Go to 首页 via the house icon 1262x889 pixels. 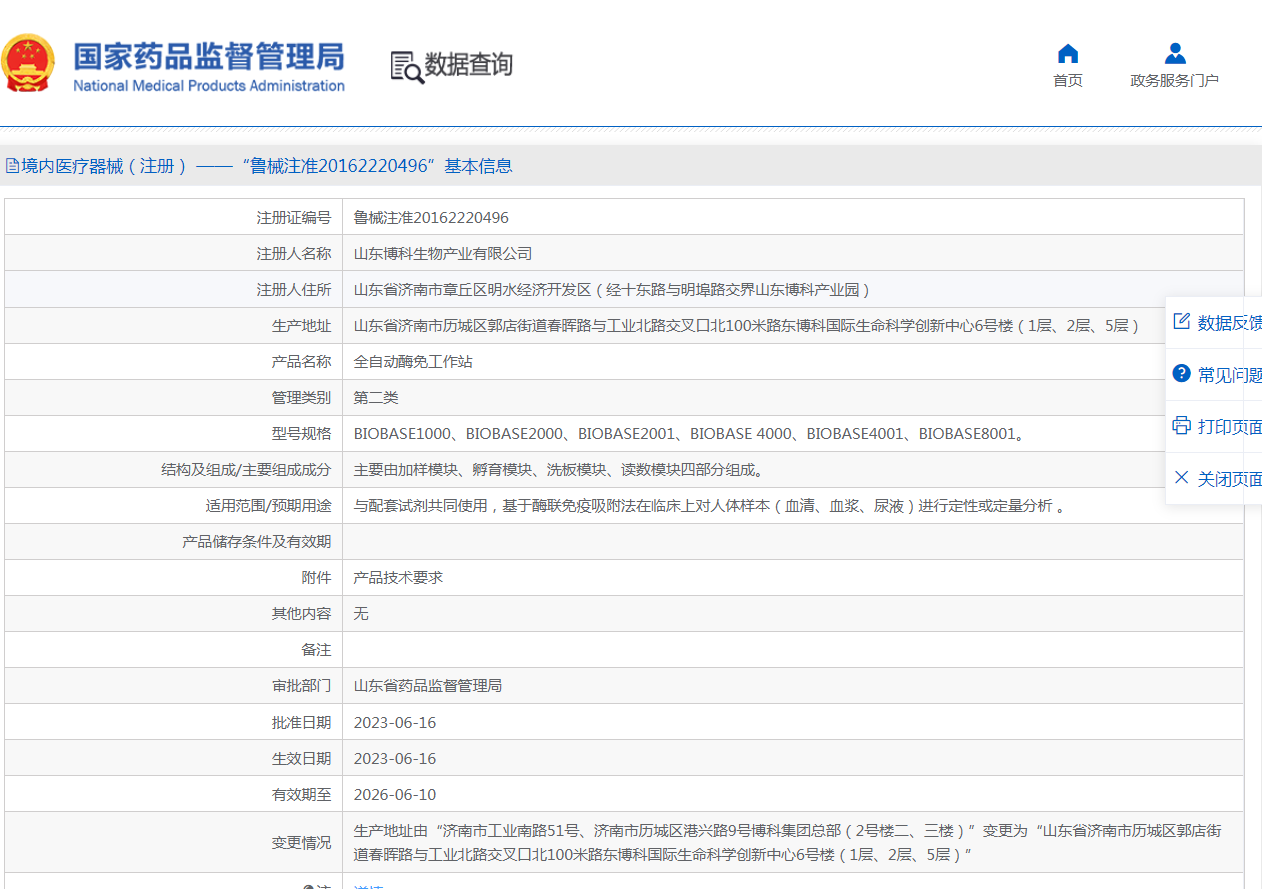tap(1068, 54)
